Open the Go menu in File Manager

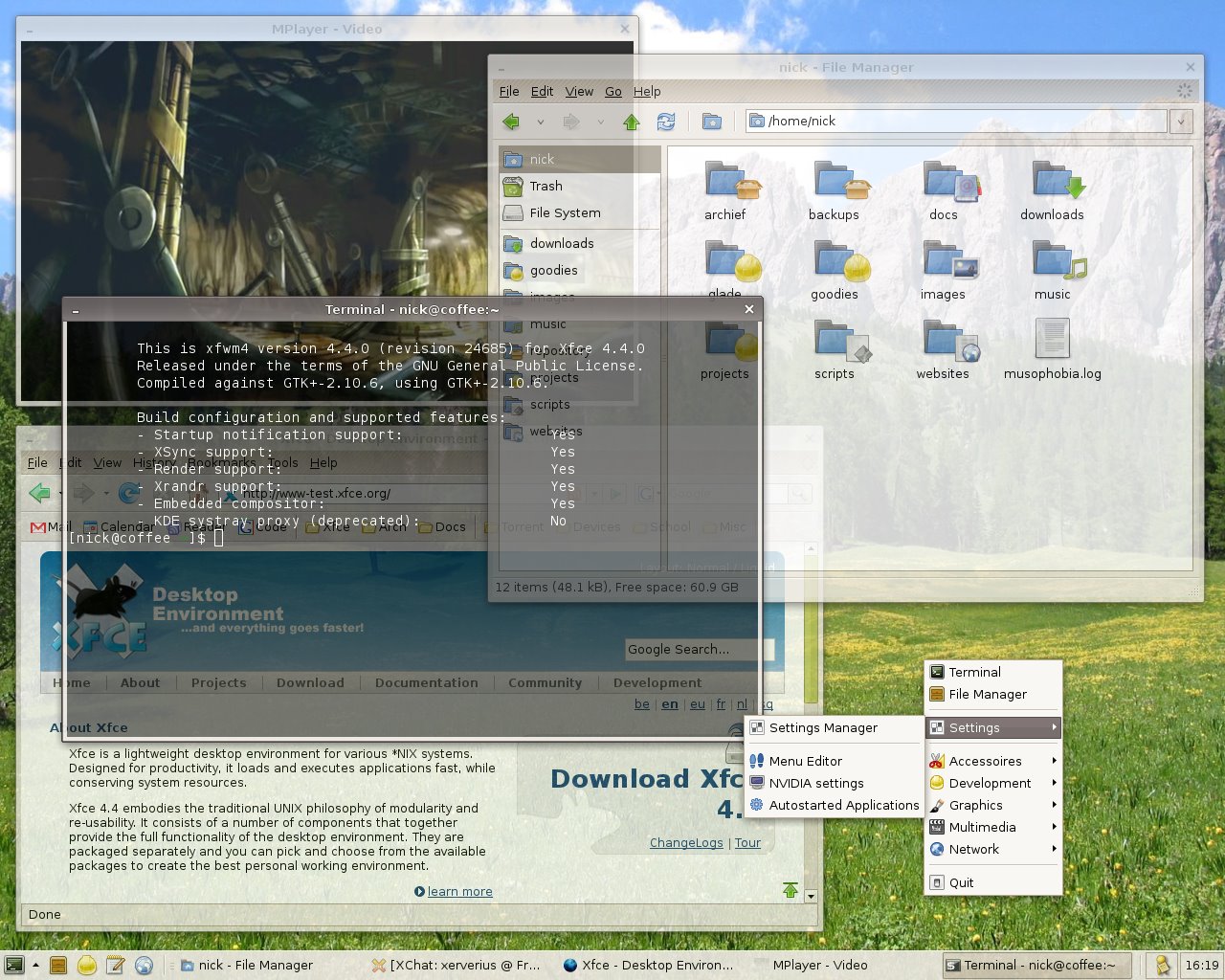point(612,91)
